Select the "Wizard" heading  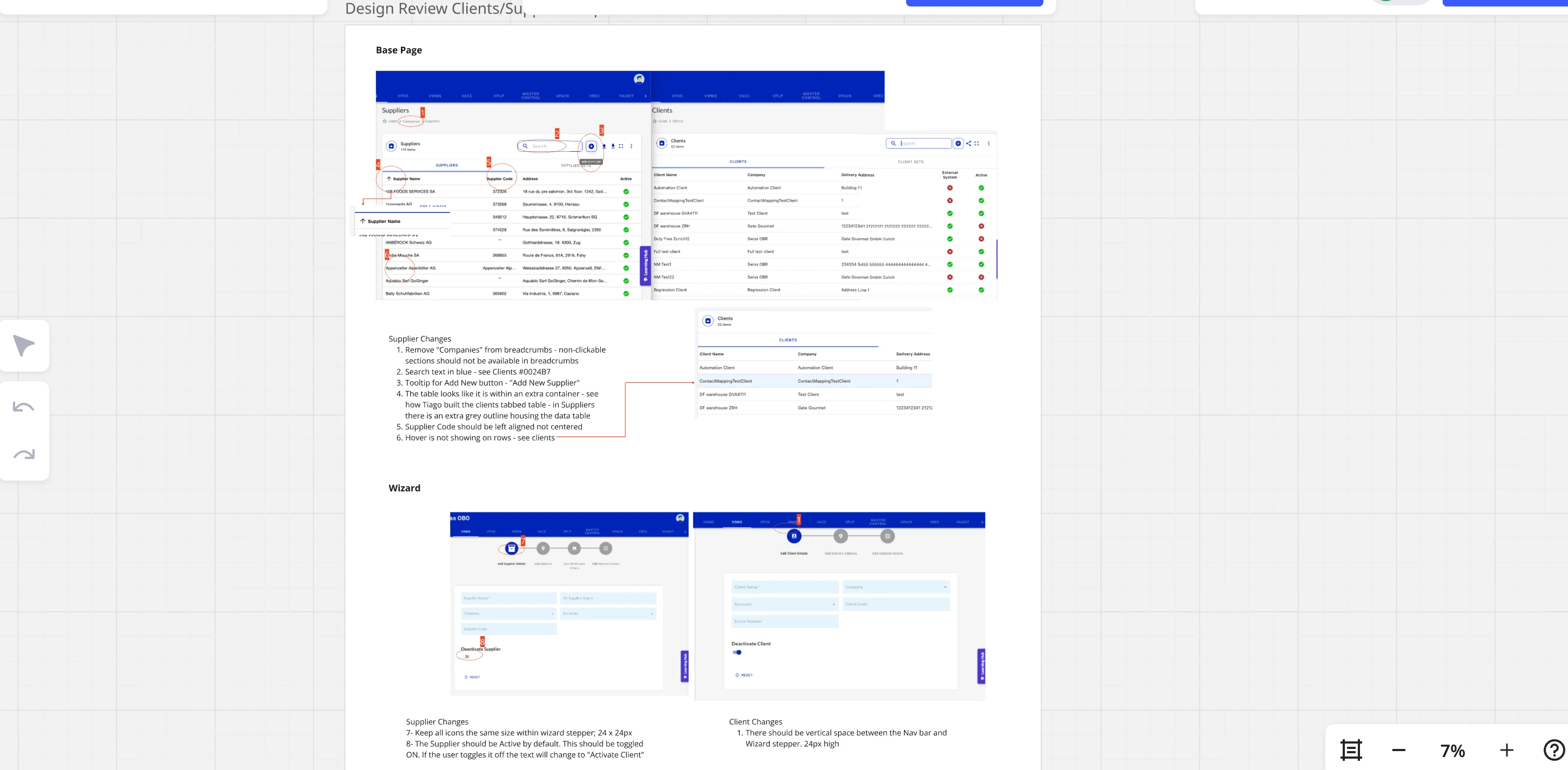pyautogui.click(x=404, y=488)
